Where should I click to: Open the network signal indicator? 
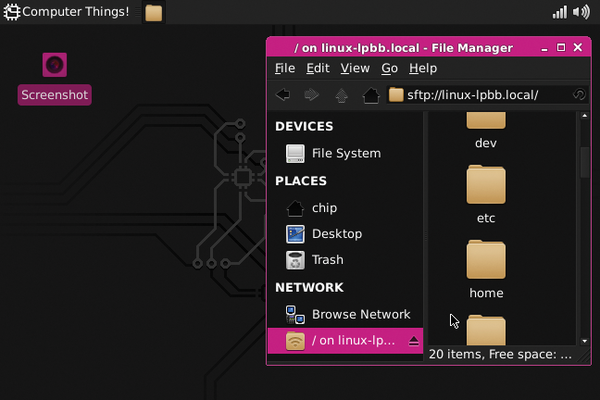pyautogui.click(x=559, y=12)
